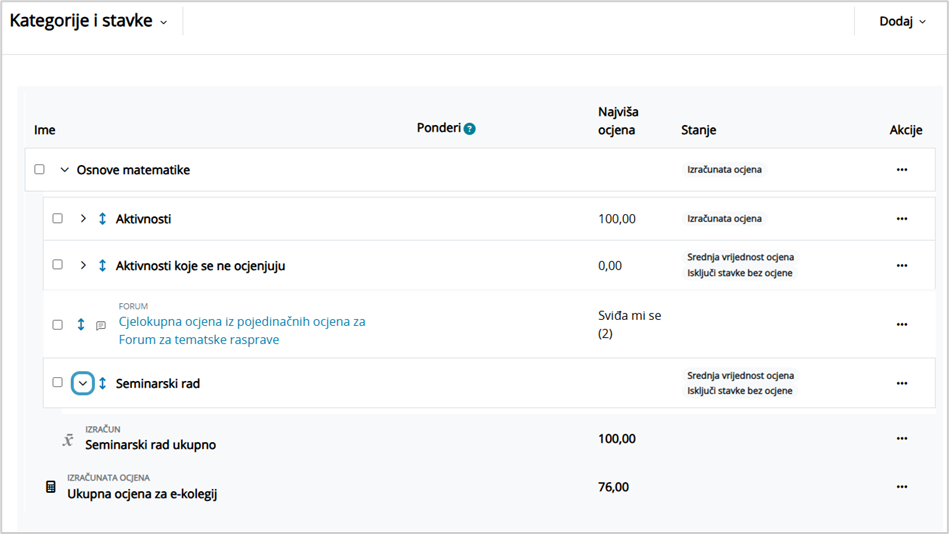Image resolution: width=949 pixels, height=534 pixels.
Task: Open the Dodaj menu
Action: click(902, 21)
